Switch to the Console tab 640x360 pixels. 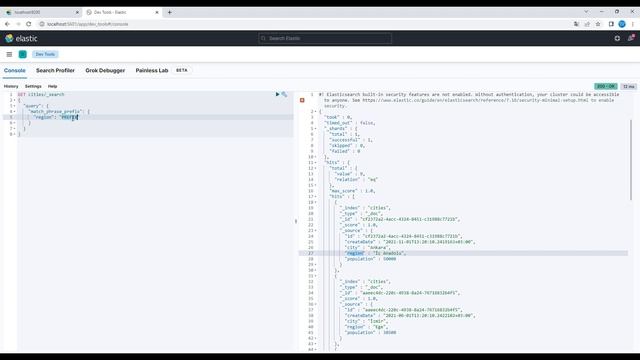tap(15, 71)
